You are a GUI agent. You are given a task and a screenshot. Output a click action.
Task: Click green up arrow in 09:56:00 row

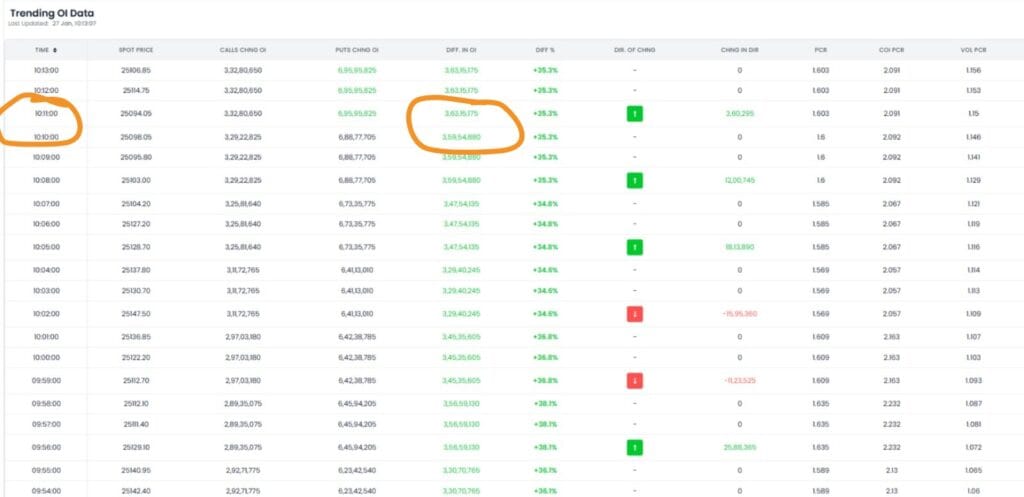click(634, 447)
